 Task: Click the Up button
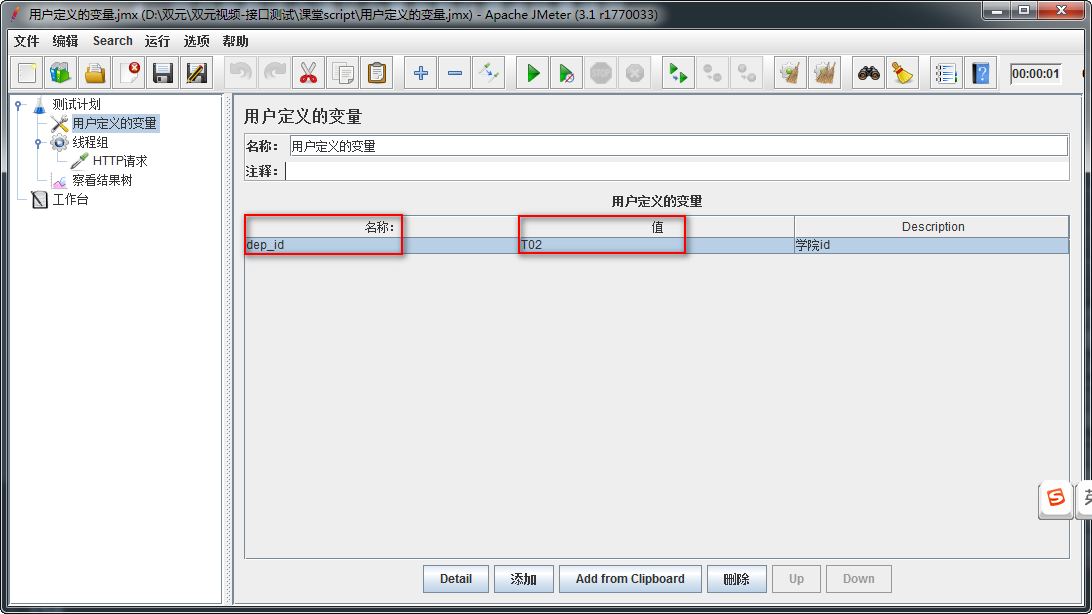click(x=796, y=579)
